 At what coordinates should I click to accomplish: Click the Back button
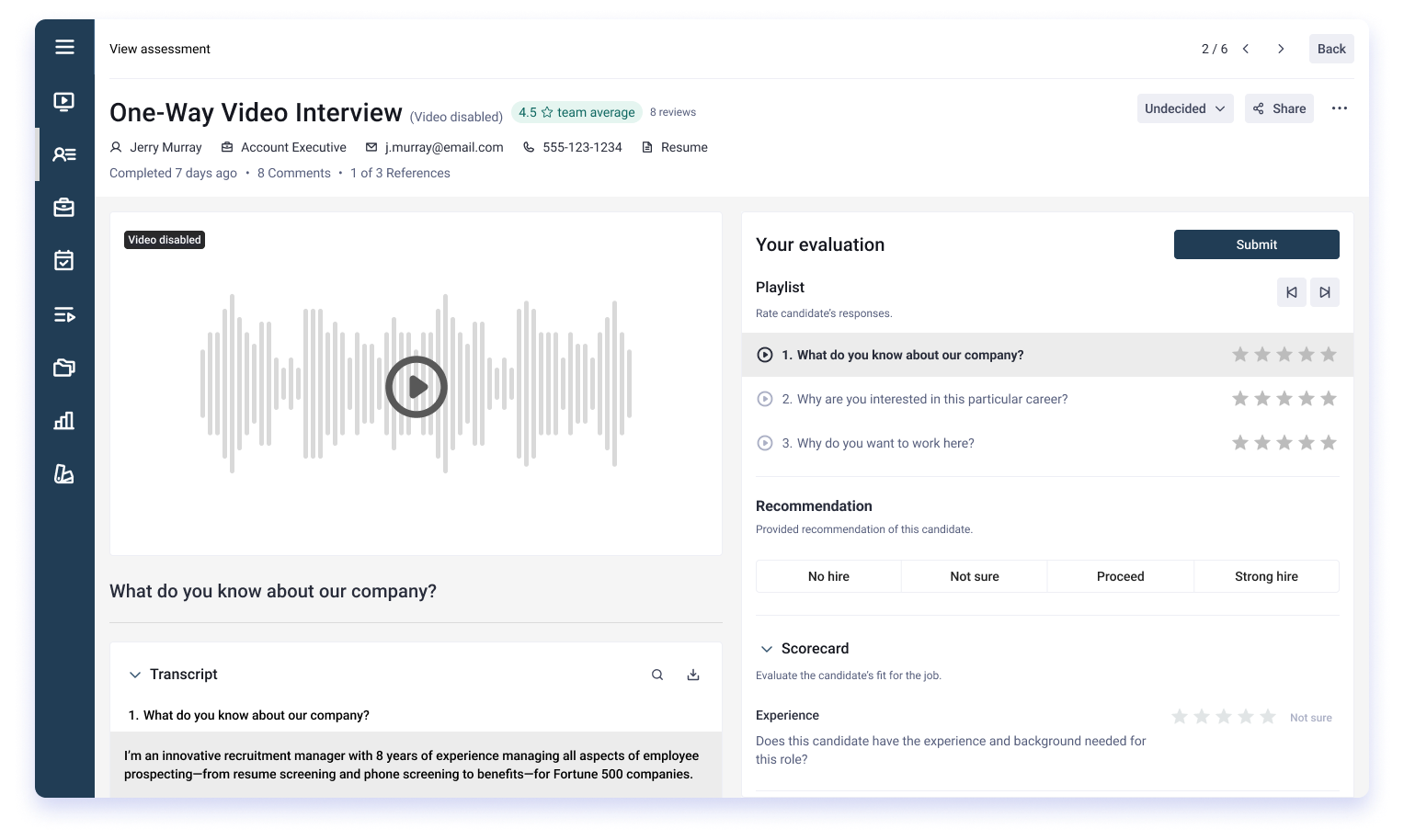coord(1331,49)
